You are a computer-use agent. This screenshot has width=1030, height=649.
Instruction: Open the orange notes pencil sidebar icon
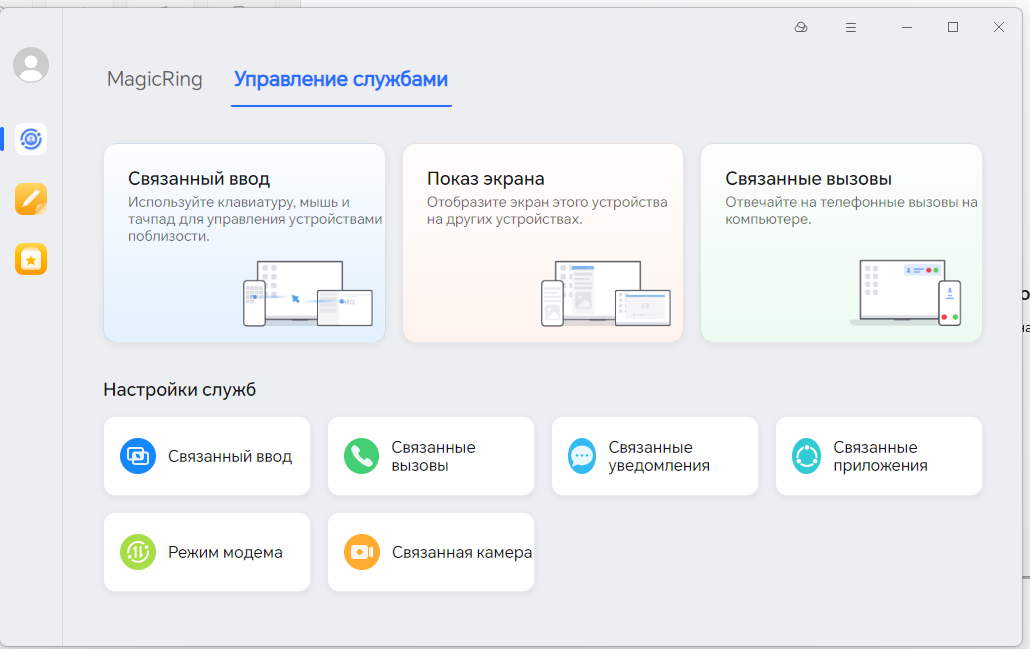coord(31,199)
